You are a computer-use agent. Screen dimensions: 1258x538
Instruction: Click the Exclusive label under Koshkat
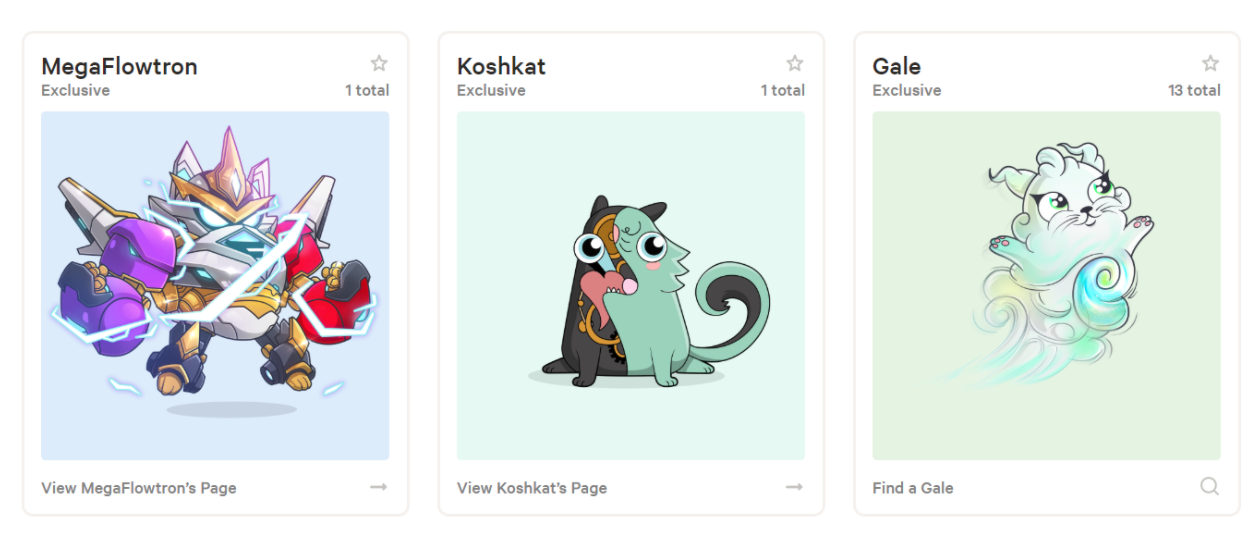click(491, 90)
